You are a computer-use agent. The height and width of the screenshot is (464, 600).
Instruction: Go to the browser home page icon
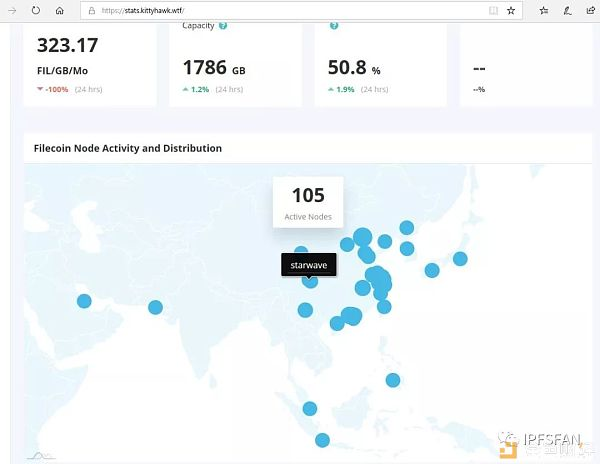pos(60,11)
